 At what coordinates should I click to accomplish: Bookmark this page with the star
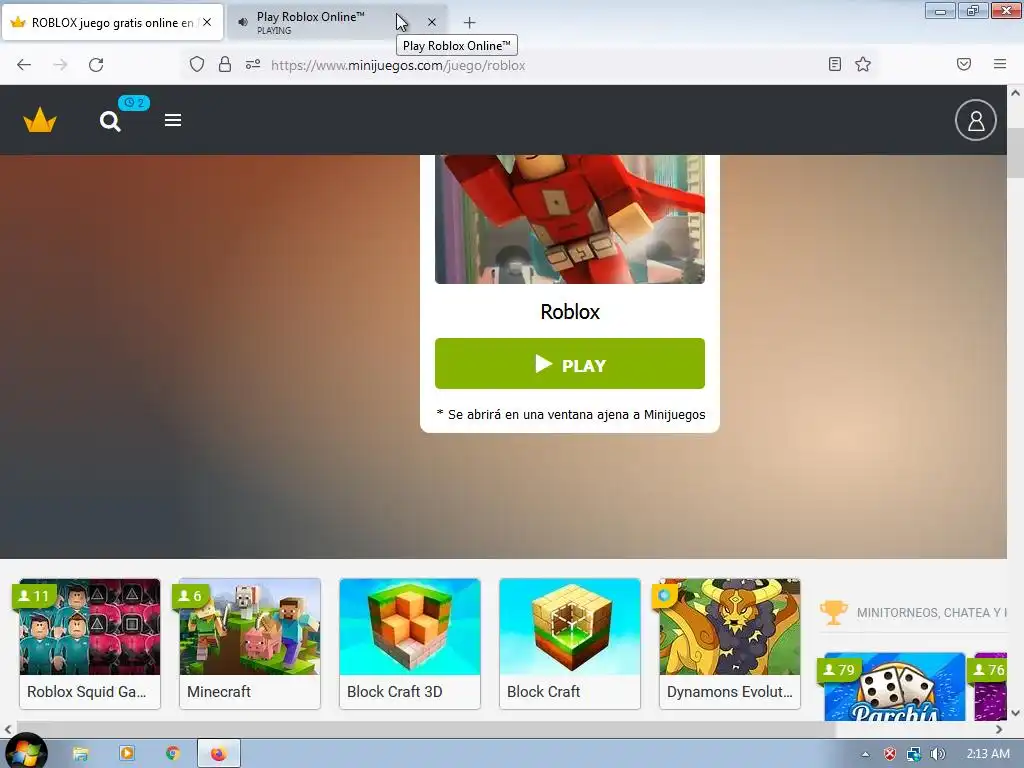coord(863,64)
